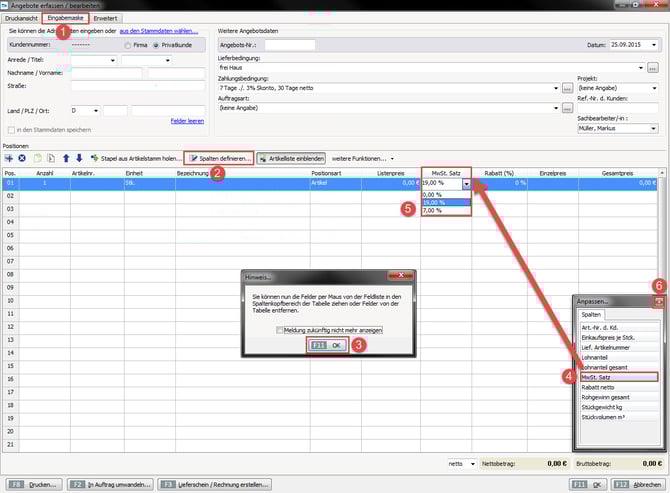Screen dimensions: 670x493
Task: Move the position up with the arrow icon
Action: [x=66, y=158]
